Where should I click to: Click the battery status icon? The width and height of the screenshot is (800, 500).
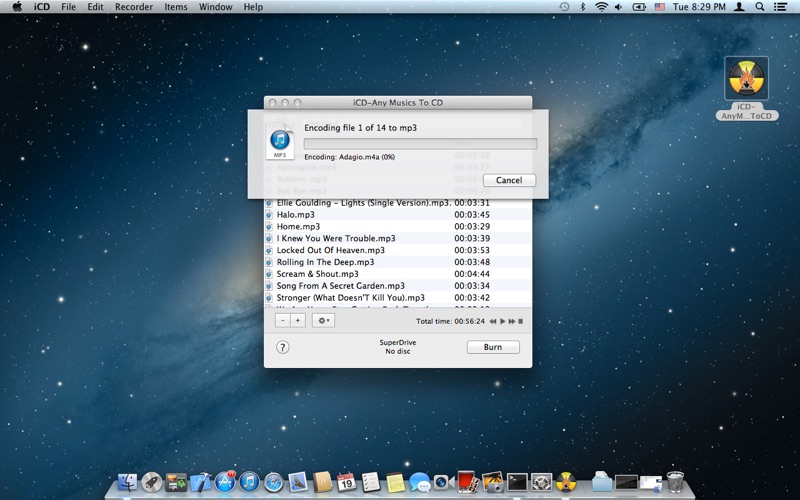click(x=639, y=7)
